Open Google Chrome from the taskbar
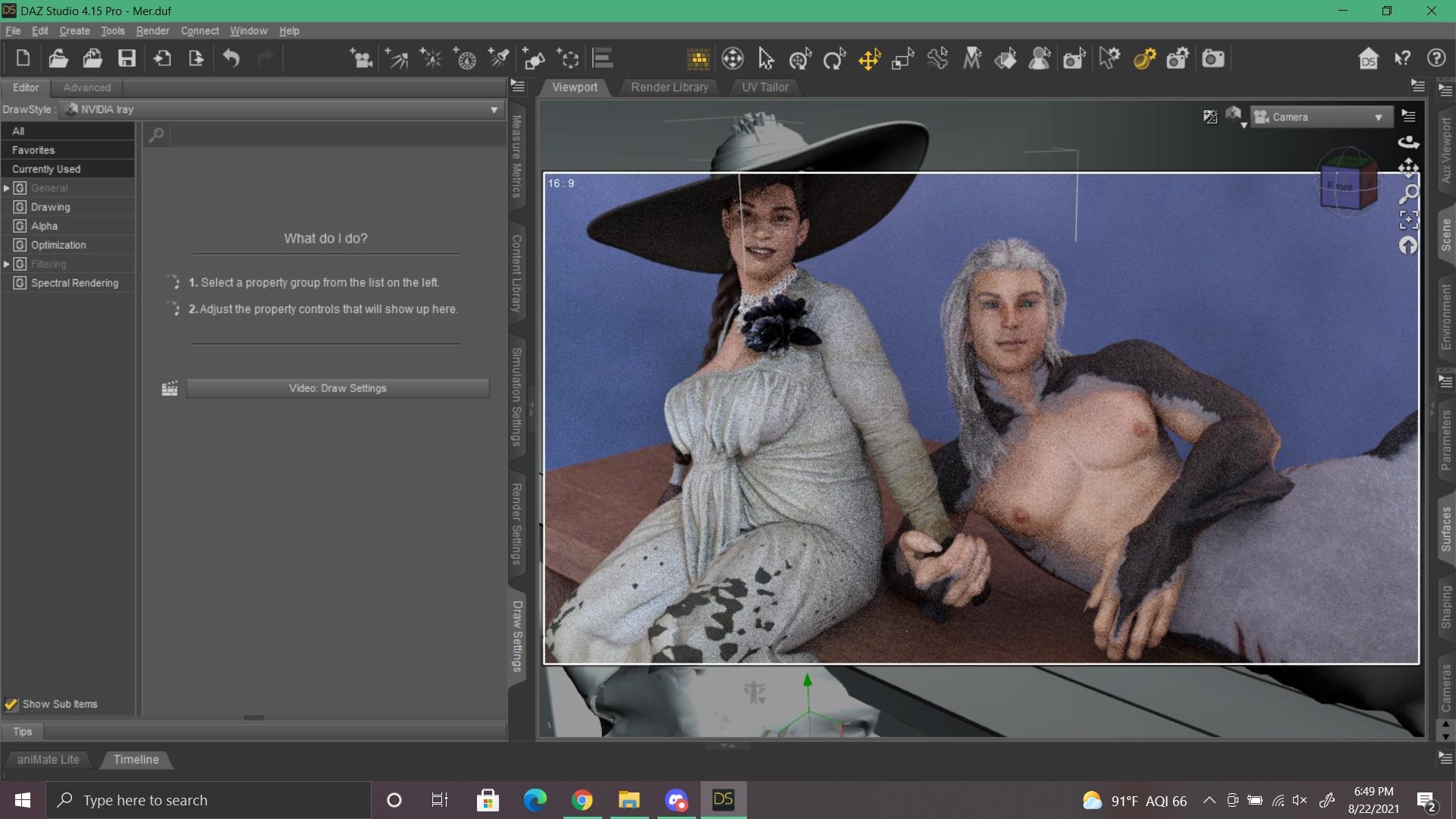The image size is (1456, 819). click(582, 800)
